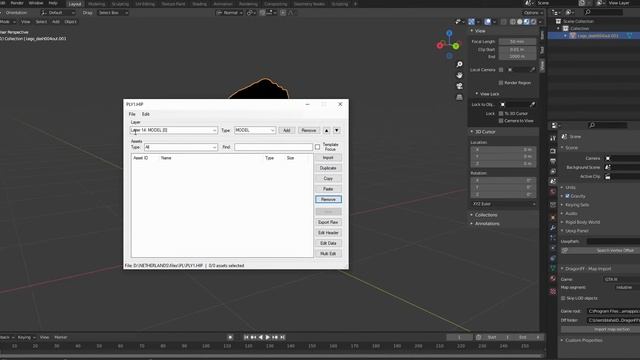Click eyedropper beside Lock to Object field

(532, 104)
